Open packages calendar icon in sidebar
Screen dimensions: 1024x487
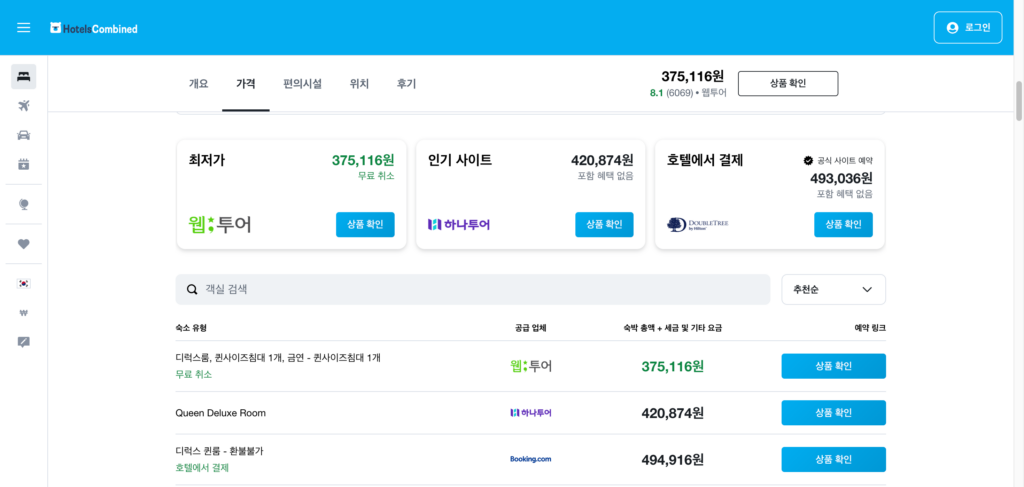(24, 164)
